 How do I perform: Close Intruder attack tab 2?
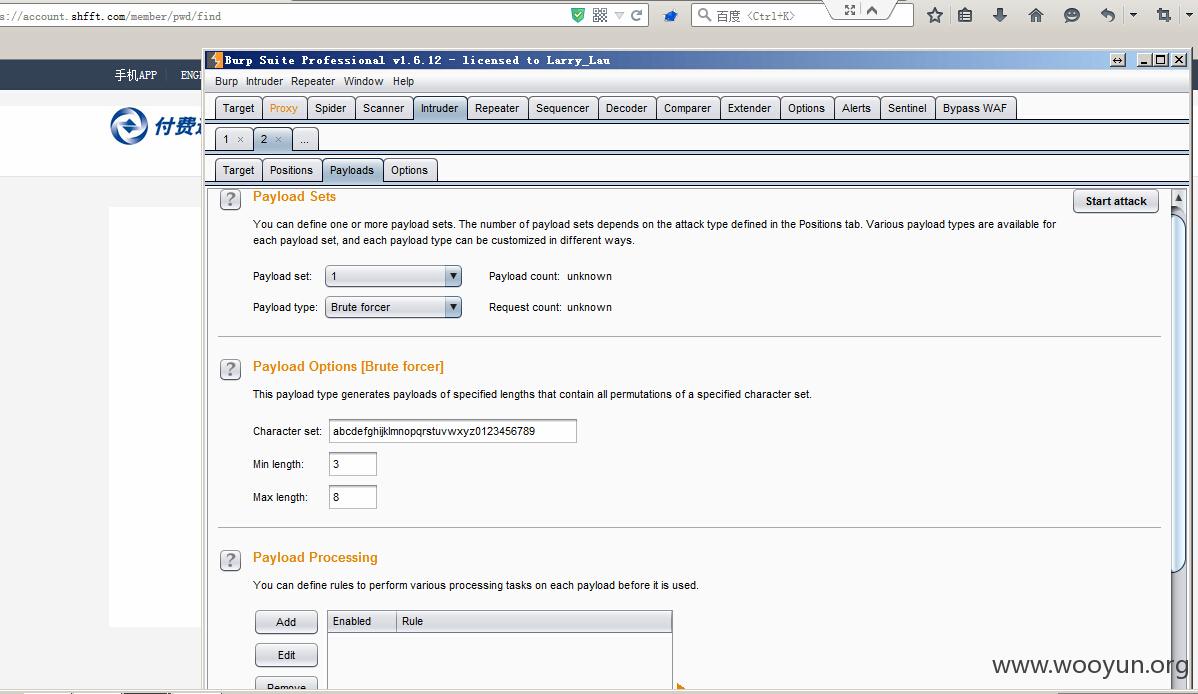(x=278, y=139)
